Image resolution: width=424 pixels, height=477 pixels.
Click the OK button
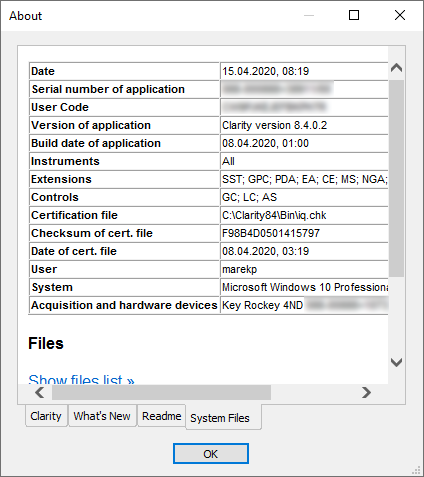[211, 453]
